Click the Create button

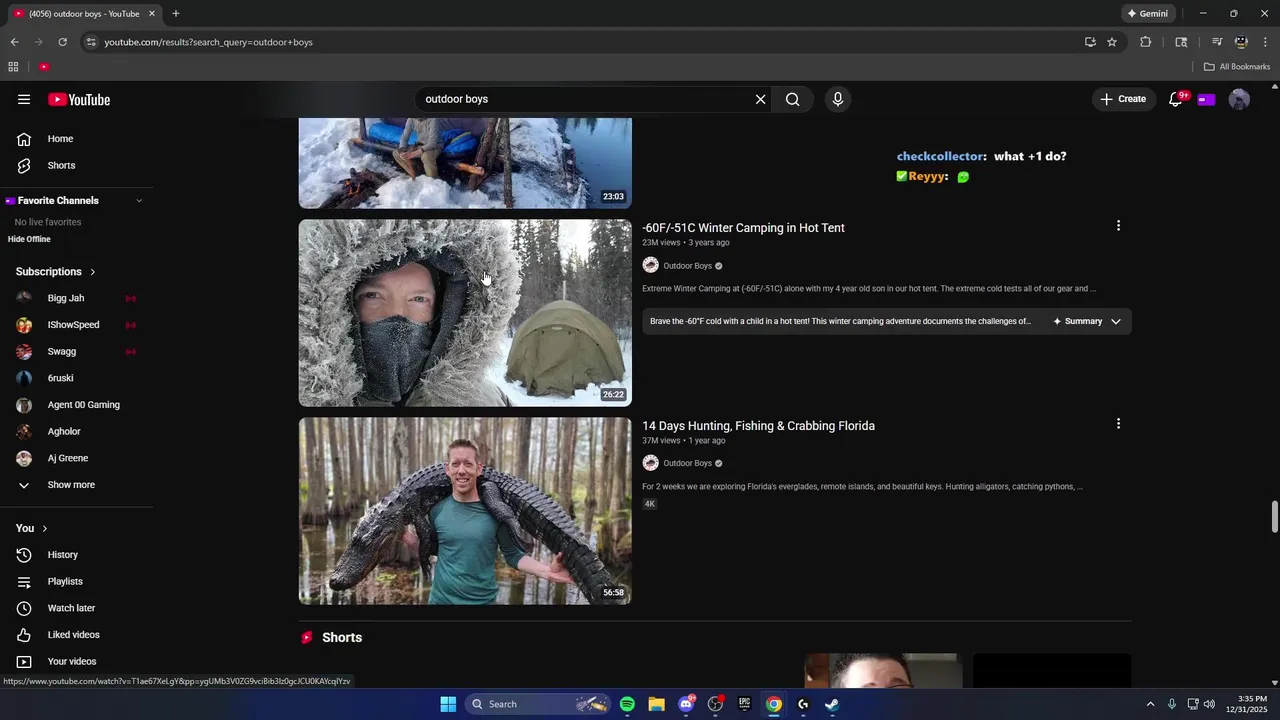tap(1123, 99)
